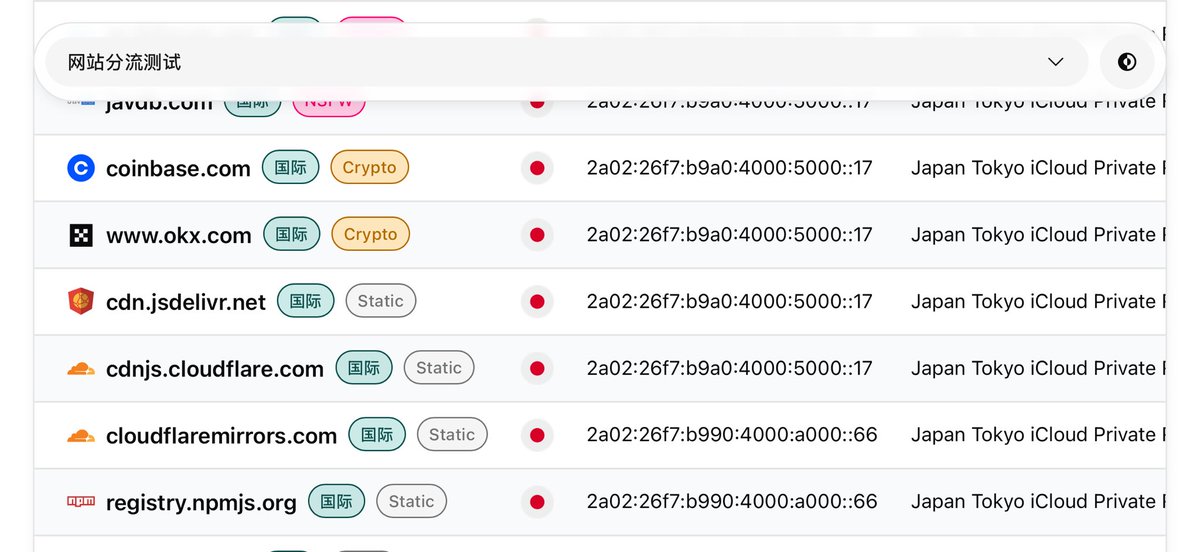Click Japan flag in www.okx.com row
1200x552 pixels.
pos(537,235)
